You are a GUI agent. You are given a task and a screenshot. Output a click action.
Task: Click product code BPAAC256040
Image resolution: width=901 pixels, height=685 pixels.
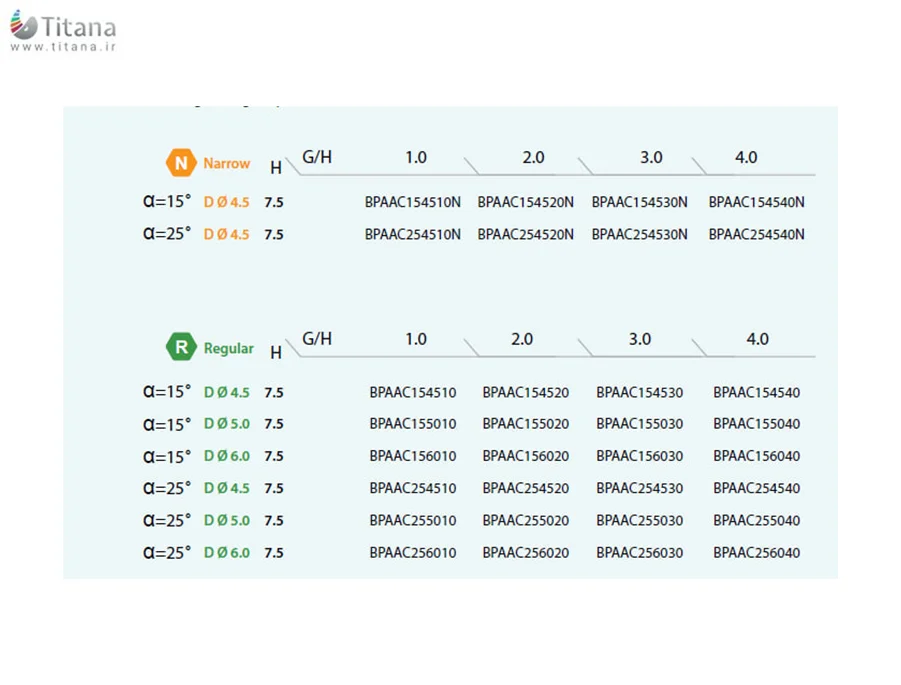(x=757, y=552)
